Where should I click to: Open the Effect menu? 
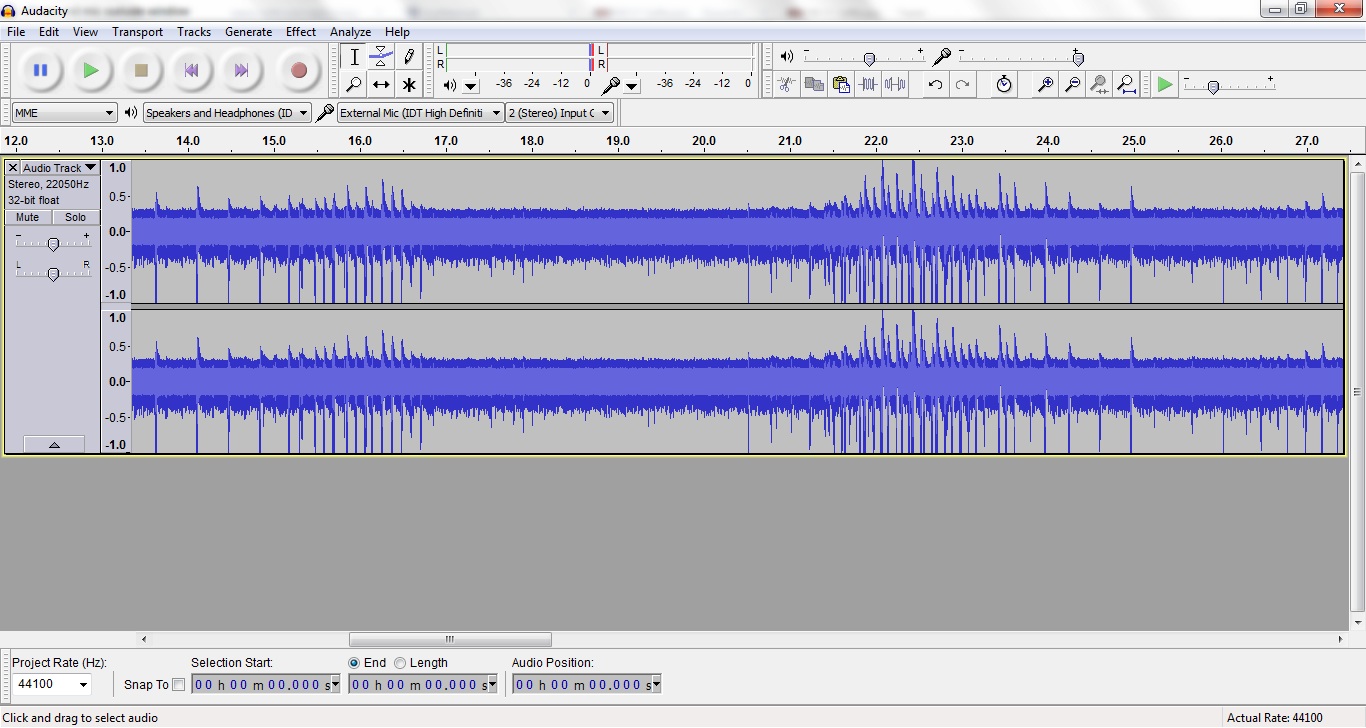point(300,32)
